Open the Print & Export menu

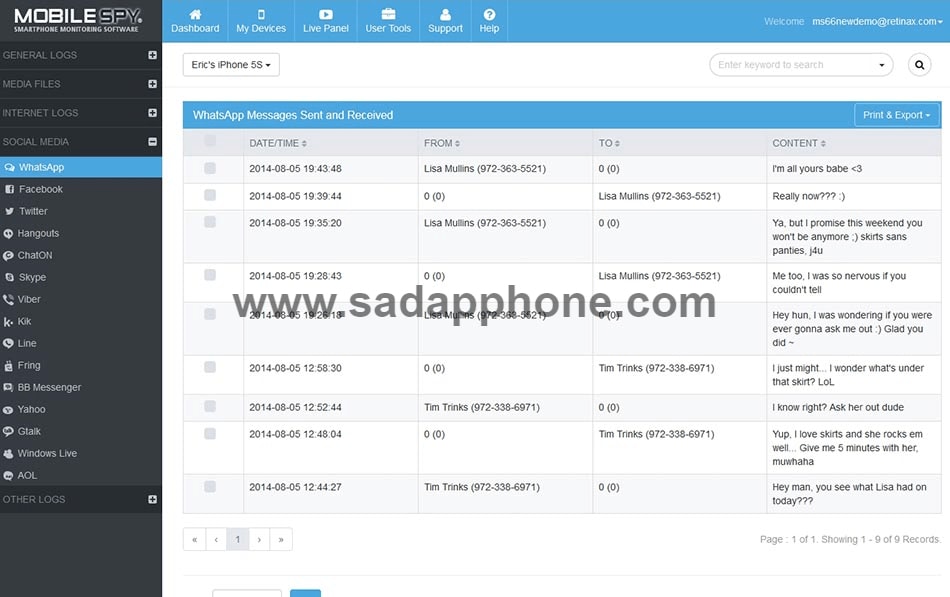click(x=896, y=115)
